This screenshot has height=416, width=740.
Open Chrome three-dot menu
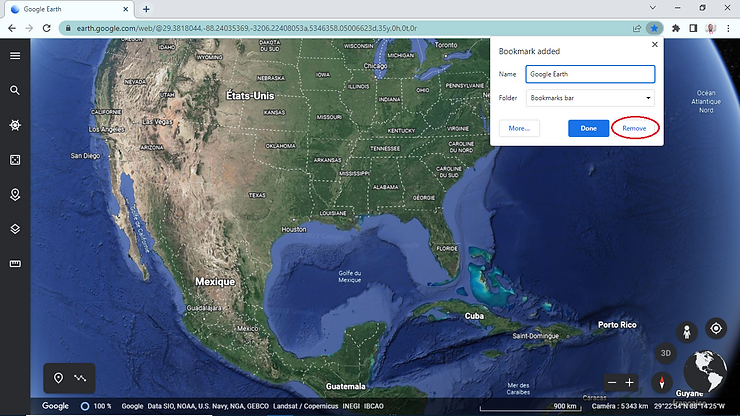(728, 28)
